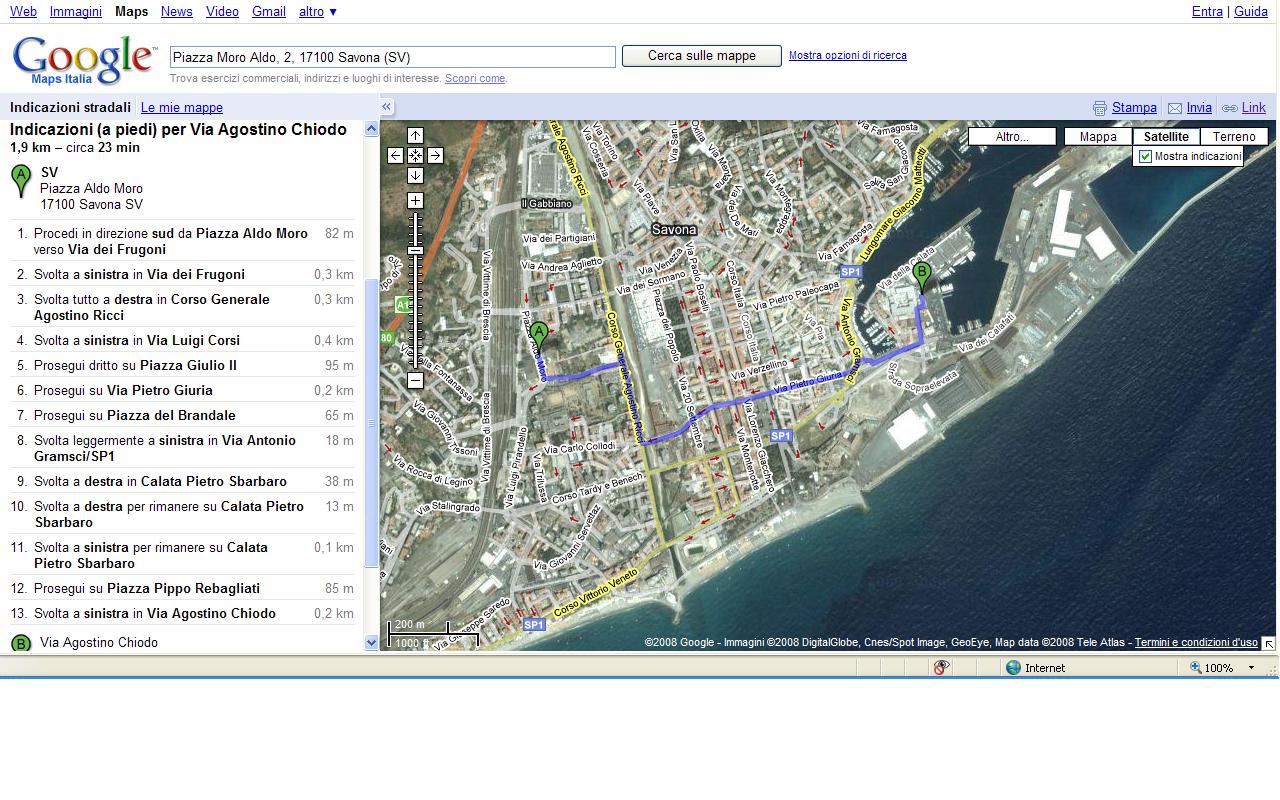Viewport: 1280px width, 800px height.
Task: Click the zoom out minus button
Action: (415, 380)
